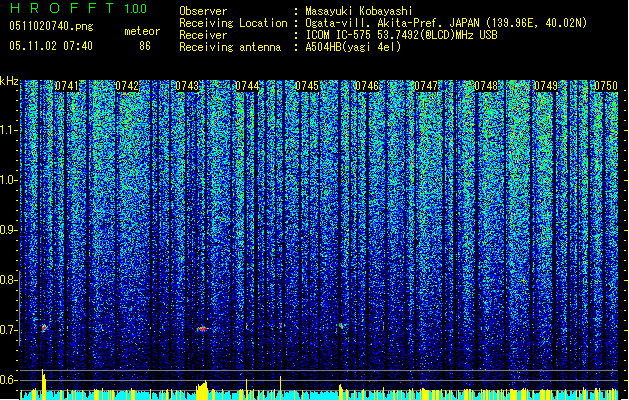Click the kHz axis unit label
This screenshot has height=400, width=629.
(9, 81)
